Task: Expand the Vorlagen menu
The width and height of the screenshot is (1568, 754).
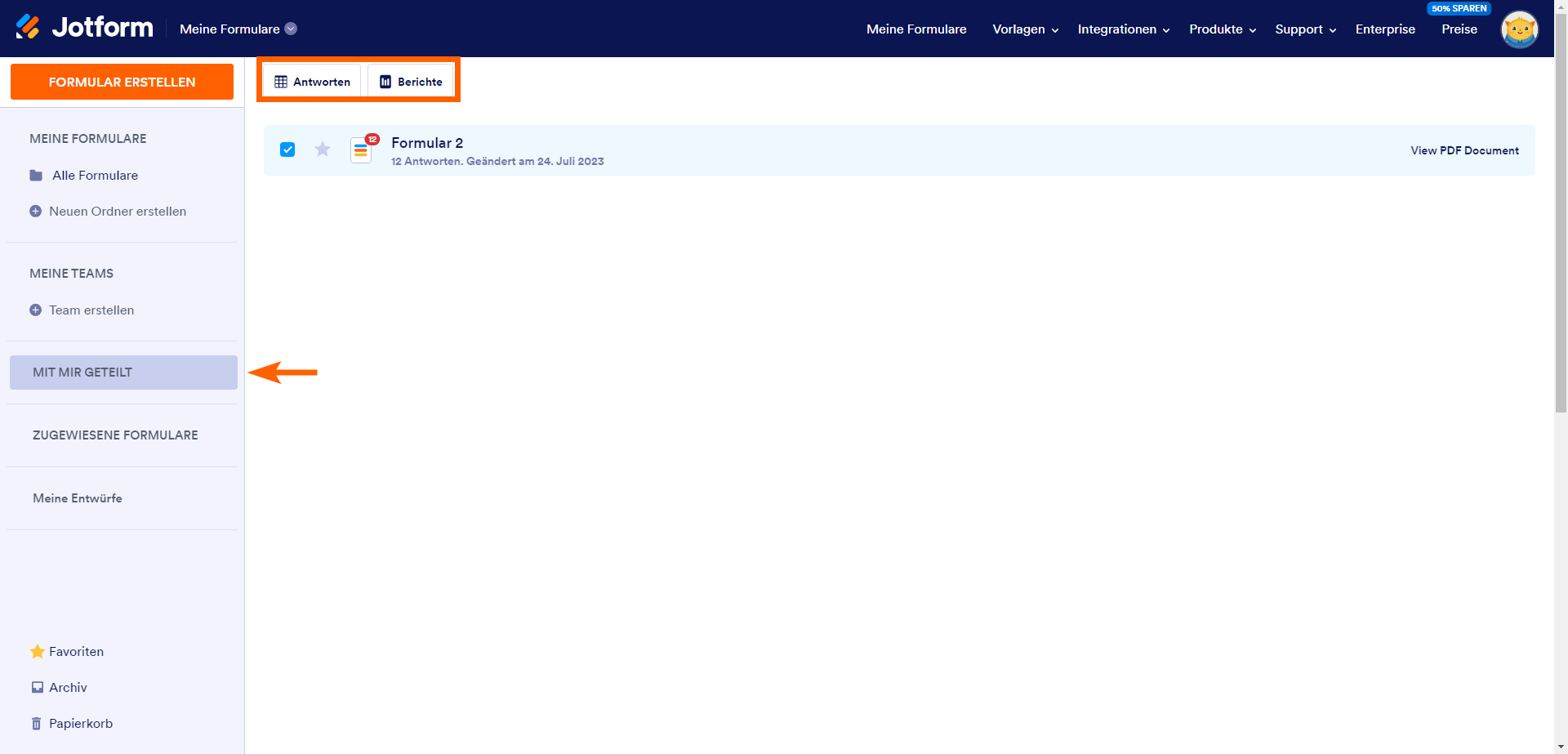Action: pos(1026,29)
